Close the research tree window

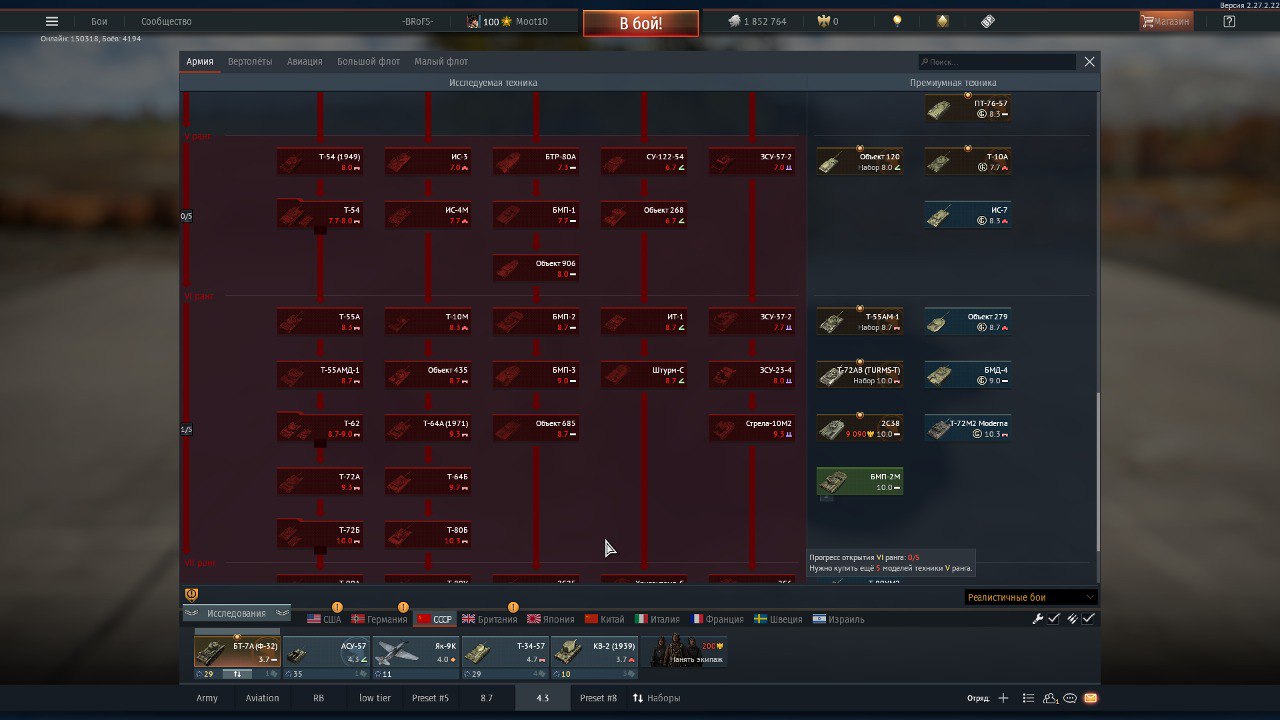tap(1090, 61)
